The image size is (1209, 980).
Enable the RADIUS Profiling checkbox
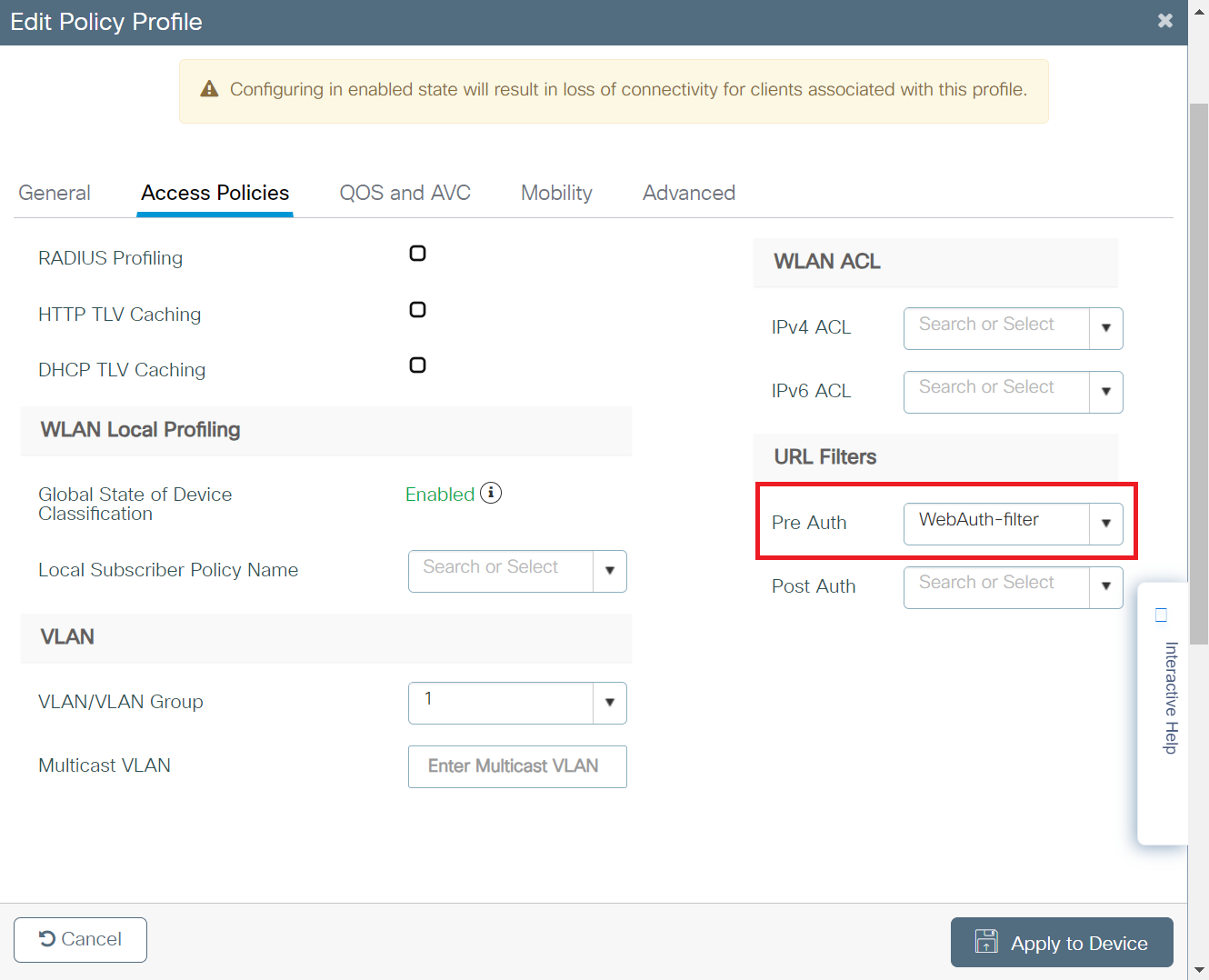coord(417,254)
